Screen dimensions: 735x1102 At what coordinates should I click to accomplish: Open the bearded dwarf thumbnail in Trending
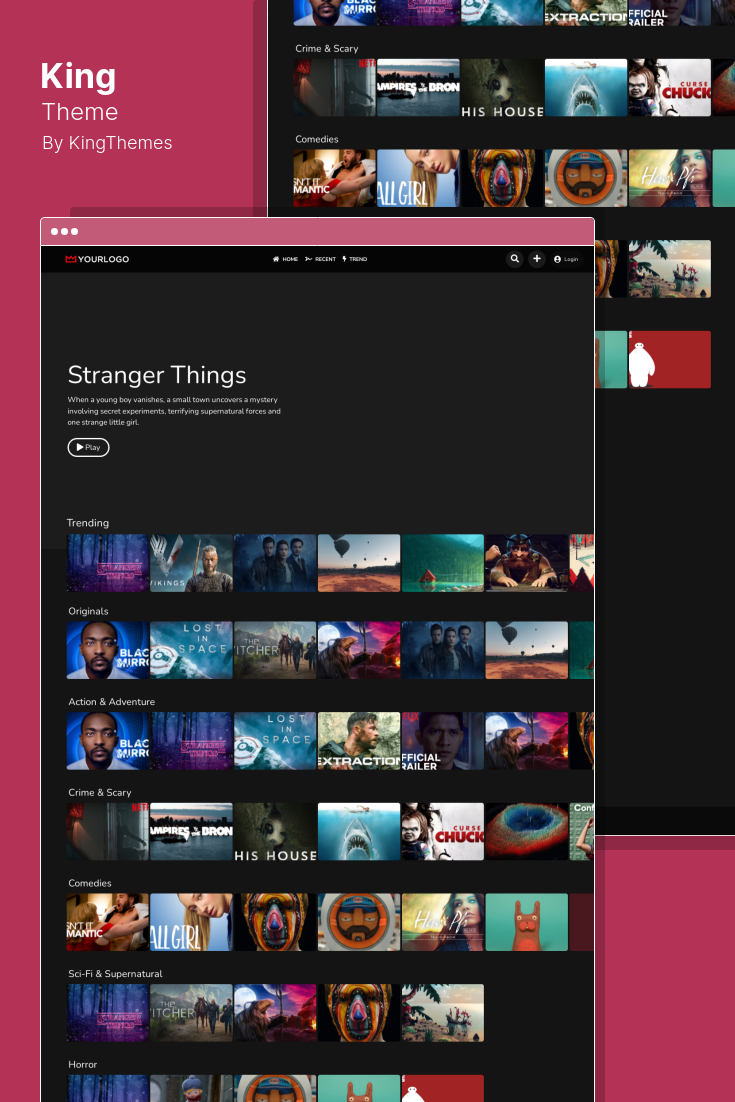pos(526,563)
